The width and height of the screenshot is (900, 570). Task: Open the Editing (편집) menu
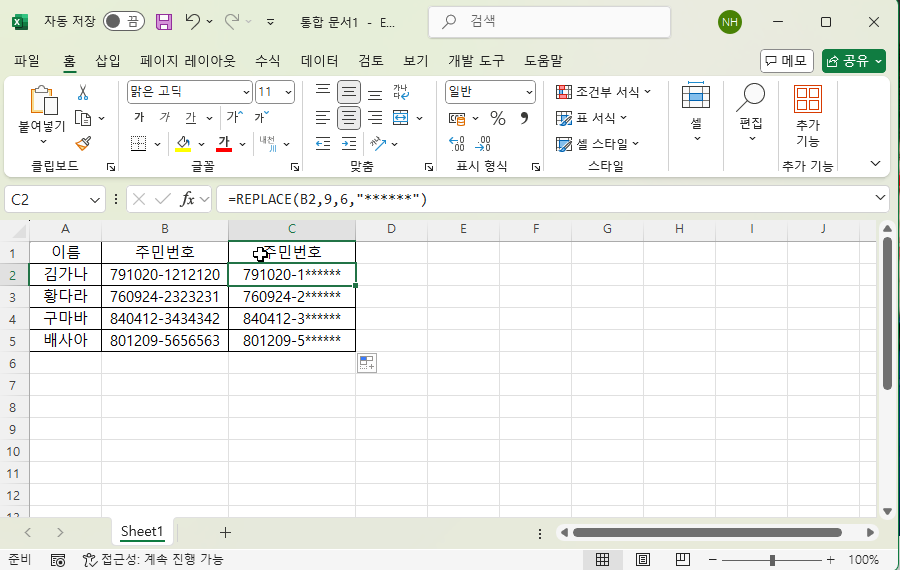[751, 113]
